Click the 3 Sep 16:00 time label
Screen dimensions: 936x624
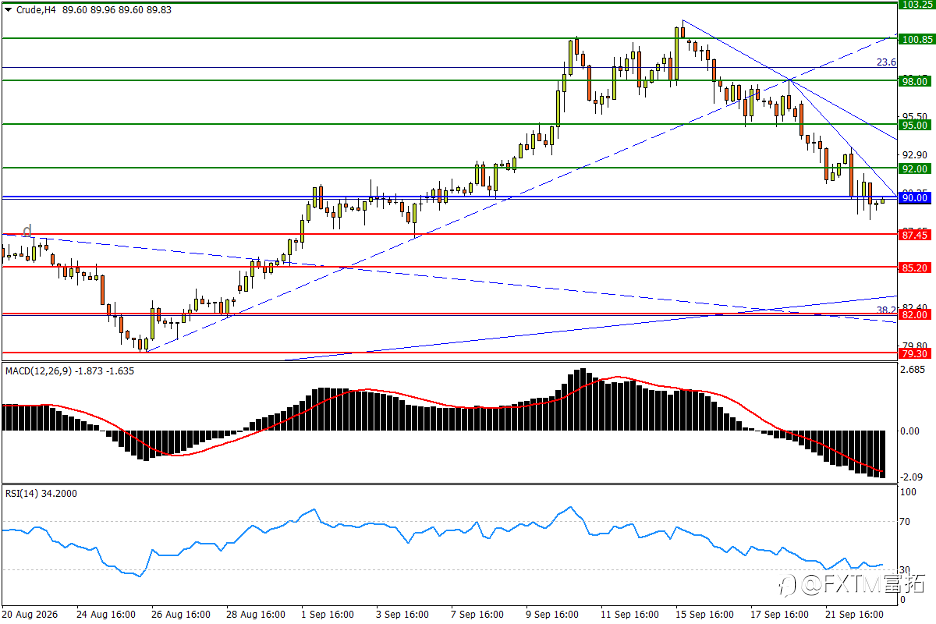(402, 614)
